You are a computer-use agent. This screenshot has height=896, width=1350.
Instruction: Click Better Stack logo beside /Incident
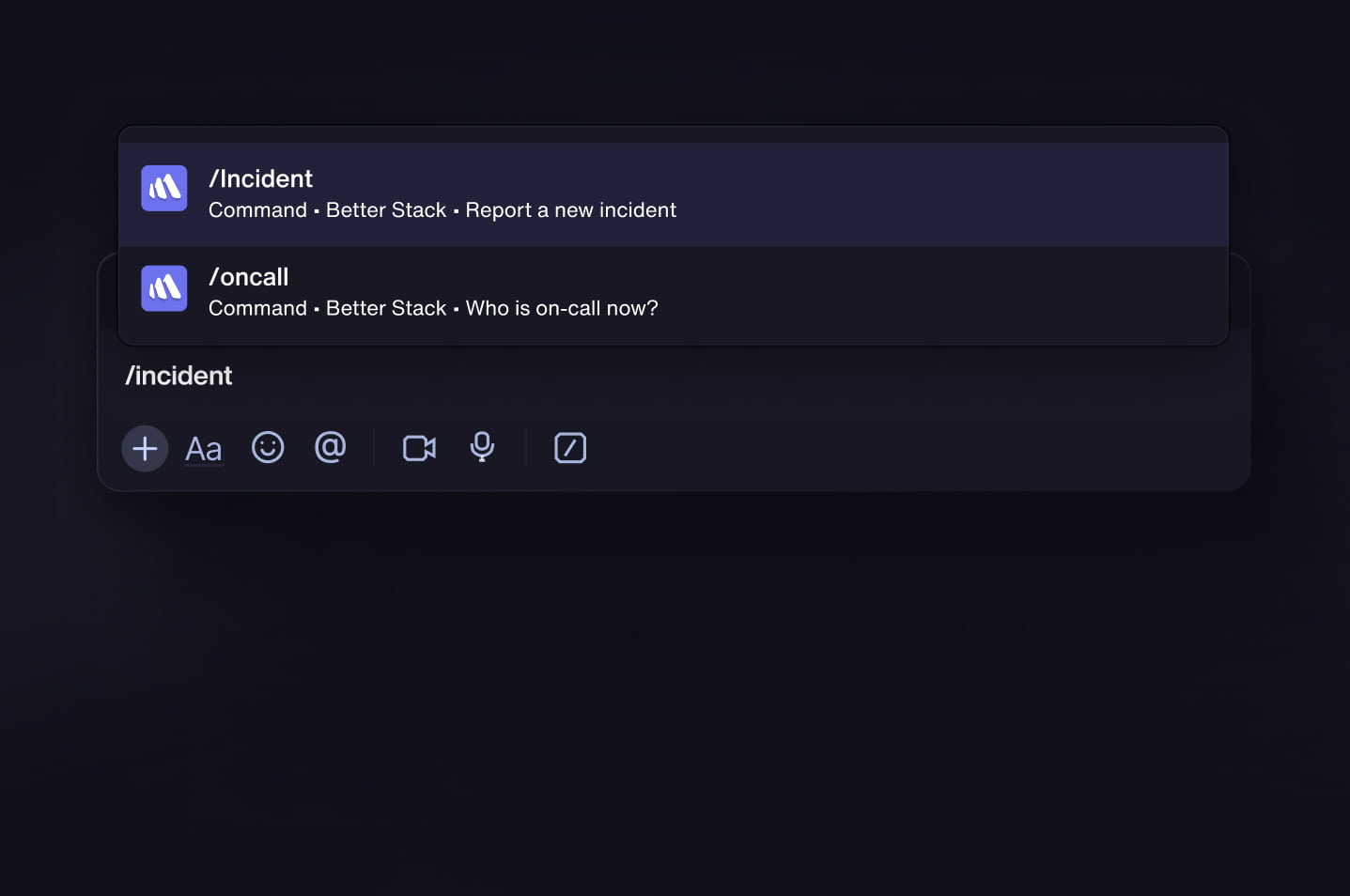164,189
